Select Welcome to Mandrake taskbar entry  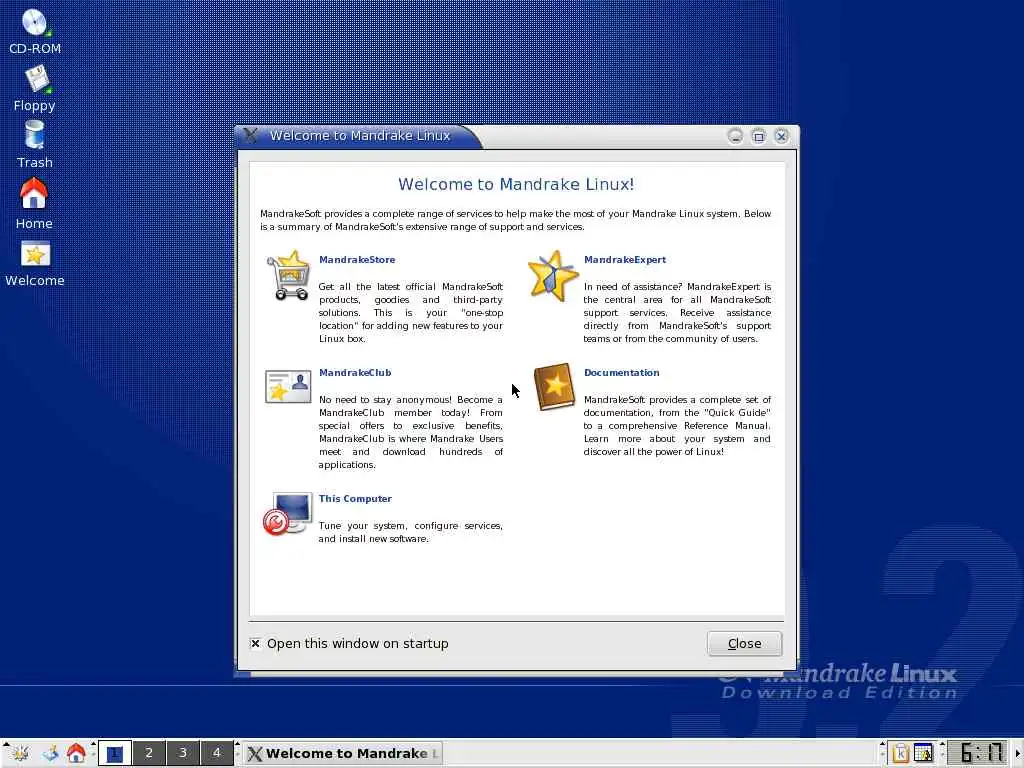(344, 753)
